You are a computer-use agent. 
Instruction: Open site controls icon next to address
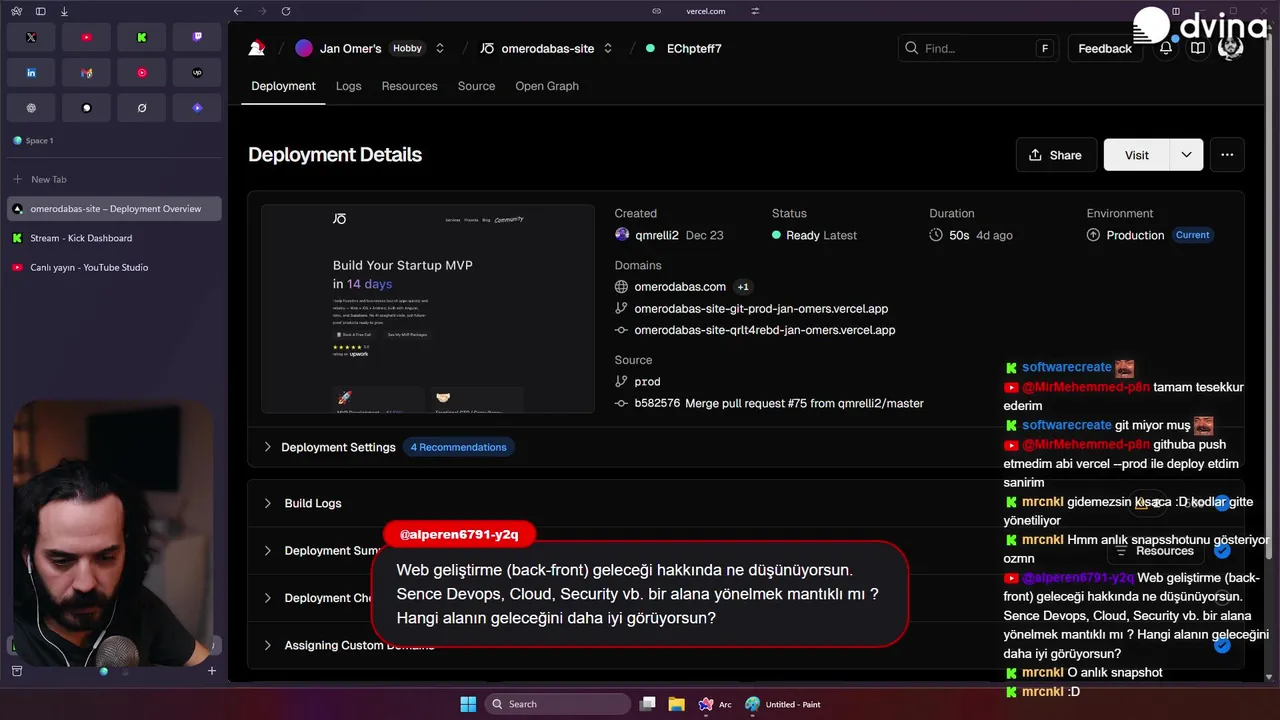[x=755, y=11]
